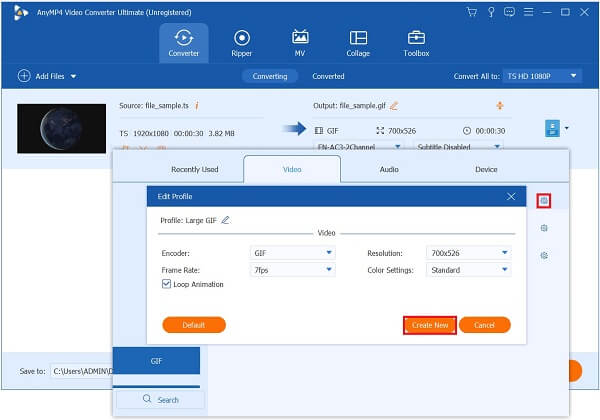The image size is (600, 420).
Task: Click the AnyMP4 app logo icon
Action: point(21,12)
